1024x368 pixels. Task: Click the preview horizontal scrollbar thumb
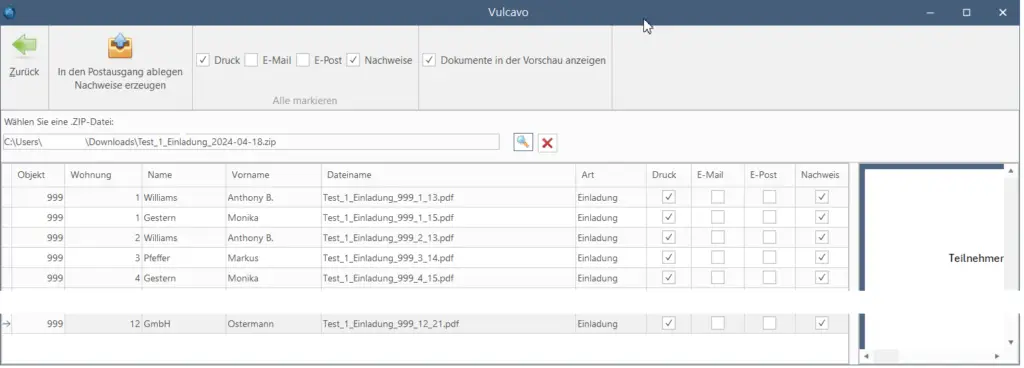pos(886,356)
